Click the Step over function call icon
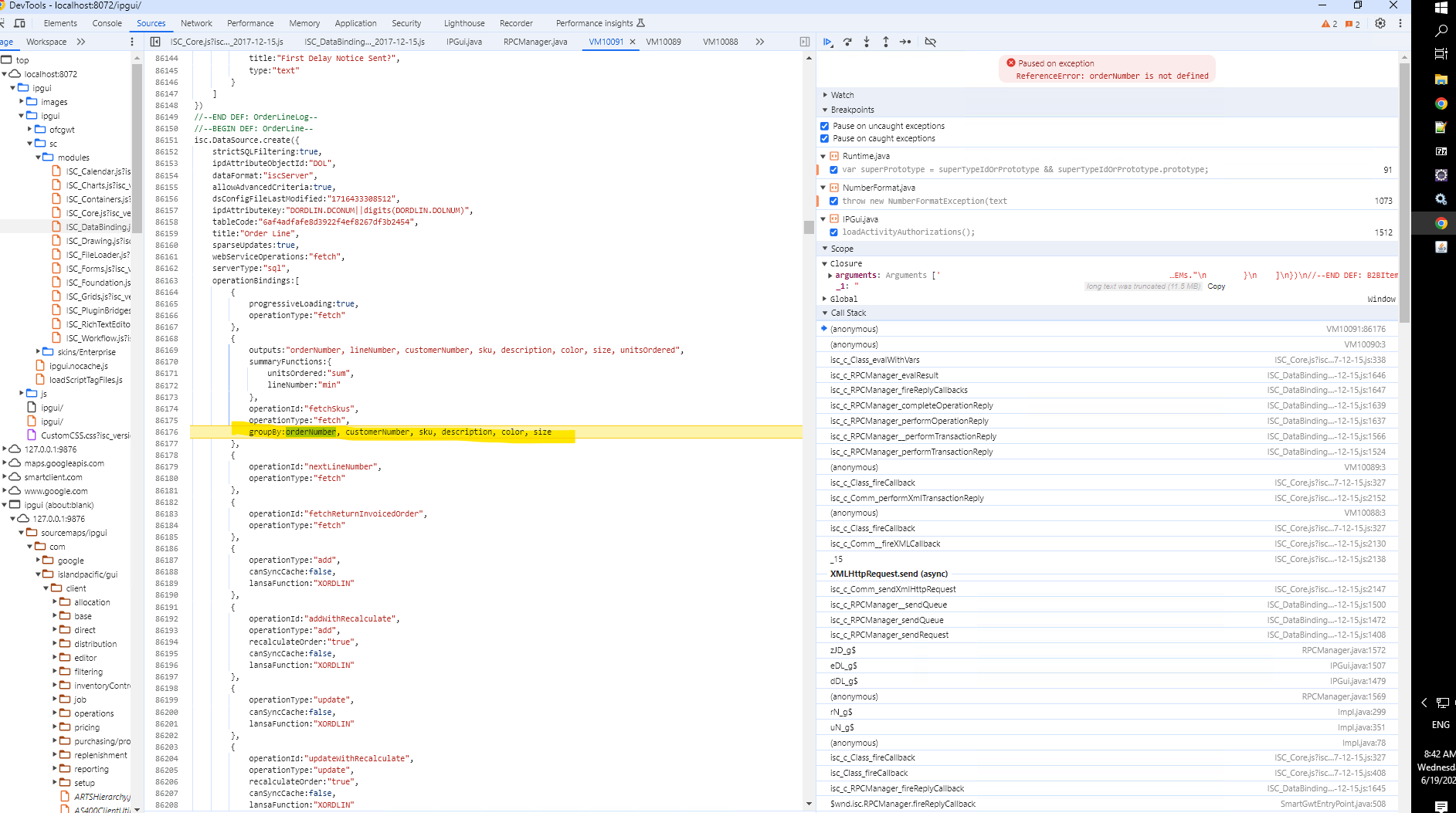 [x=847, y=42]
